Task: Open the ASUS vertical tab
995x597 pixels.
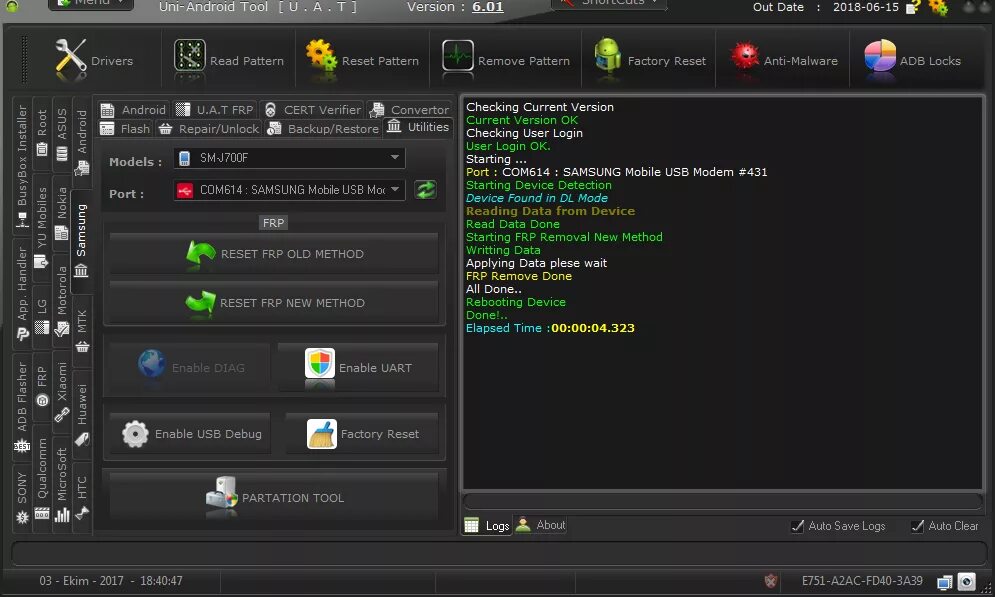Action: pyautogui.click(x=62, y=134)
